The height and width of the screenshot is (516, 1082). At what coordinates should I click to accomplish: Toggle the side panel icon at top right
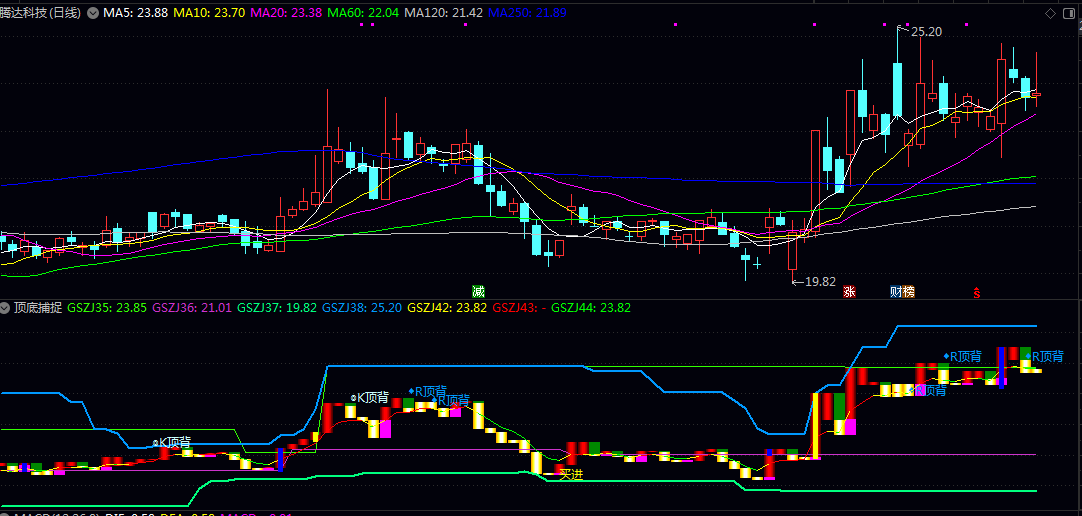pos(1069,13)
